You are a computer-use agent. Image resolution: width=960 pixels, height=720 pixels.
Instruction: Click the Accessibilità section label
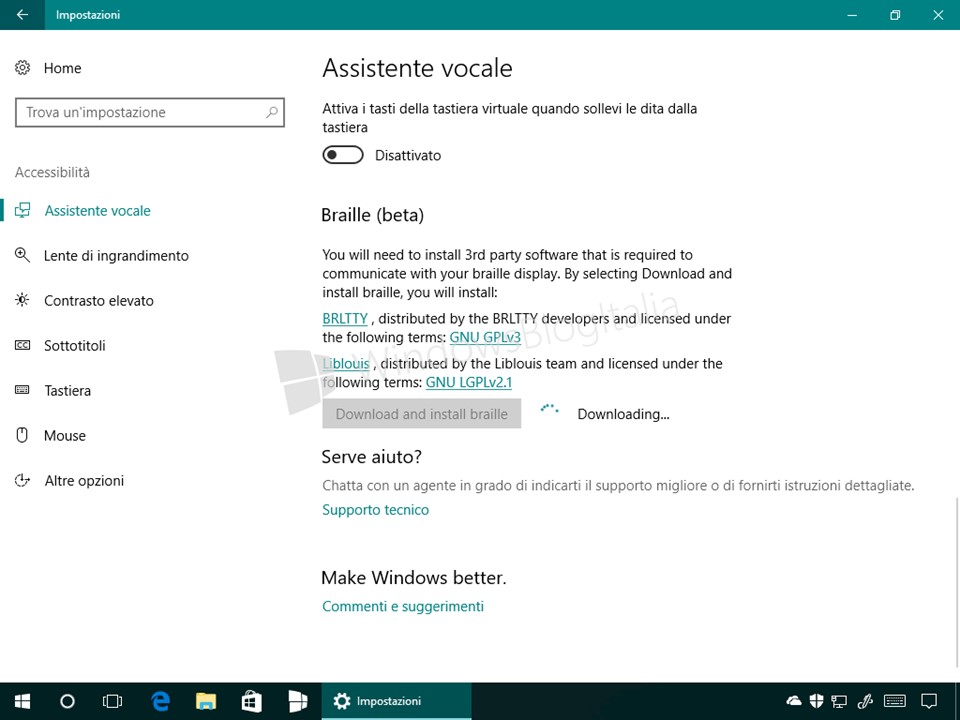click(52, 173)
